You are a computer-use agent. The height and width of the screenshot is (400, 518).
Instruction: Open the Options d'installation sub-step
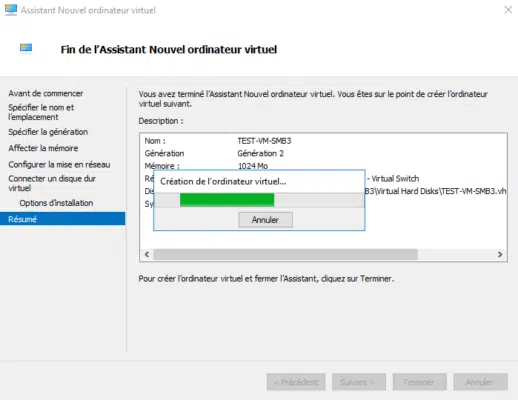coord(56,203)
